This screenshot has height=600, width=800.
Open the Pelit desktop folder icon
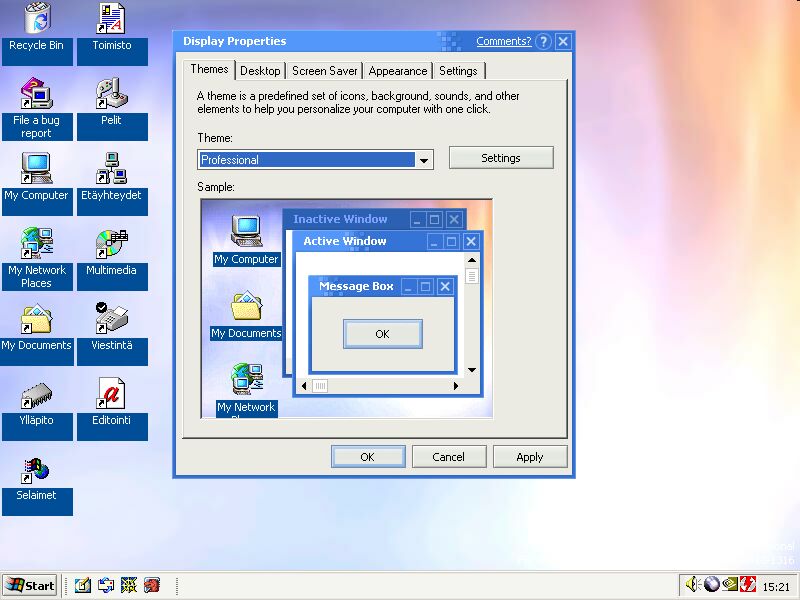(111, 95)
